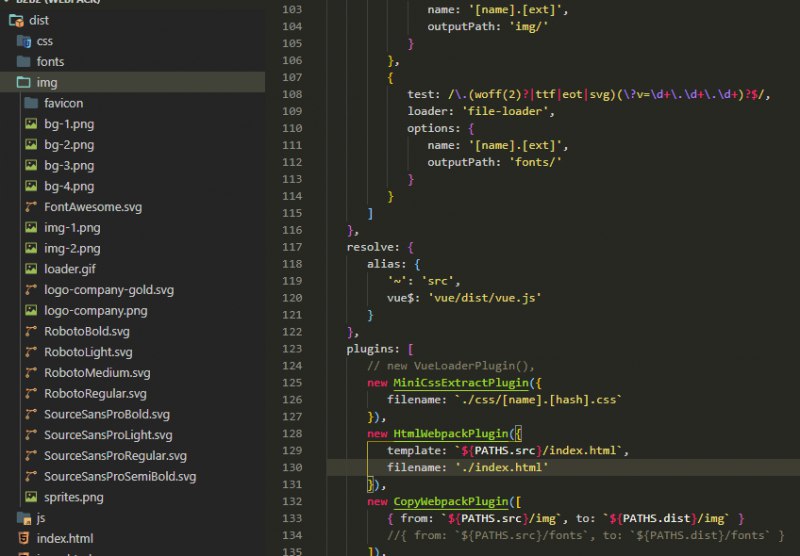Click the image icon of img-2.png

tap(31, 248)
